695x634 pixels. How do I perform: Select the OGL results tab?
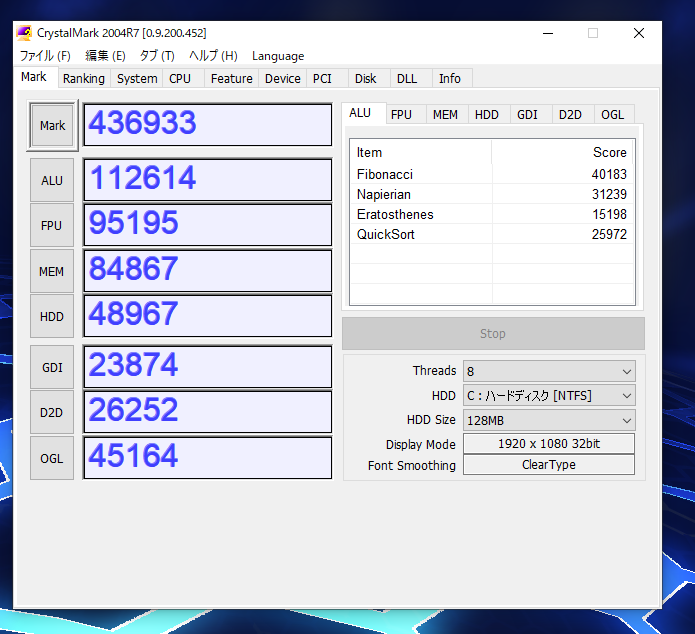pos(613,115)
